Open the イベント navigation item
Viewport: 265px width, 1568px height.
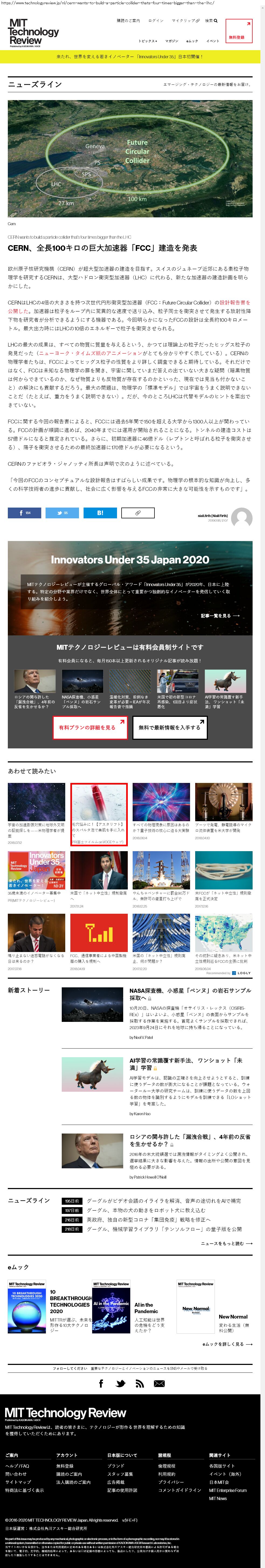213,41
